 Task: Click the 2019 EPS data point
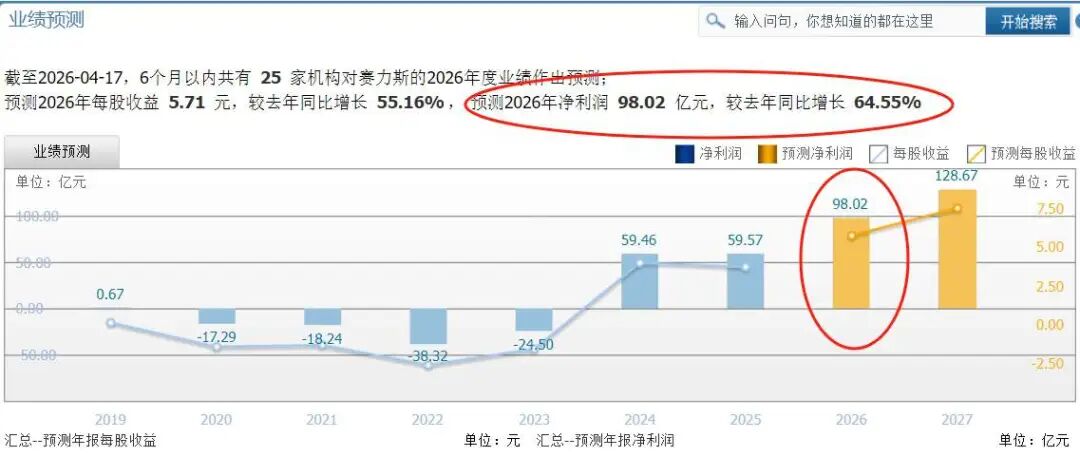click(111, 323)
